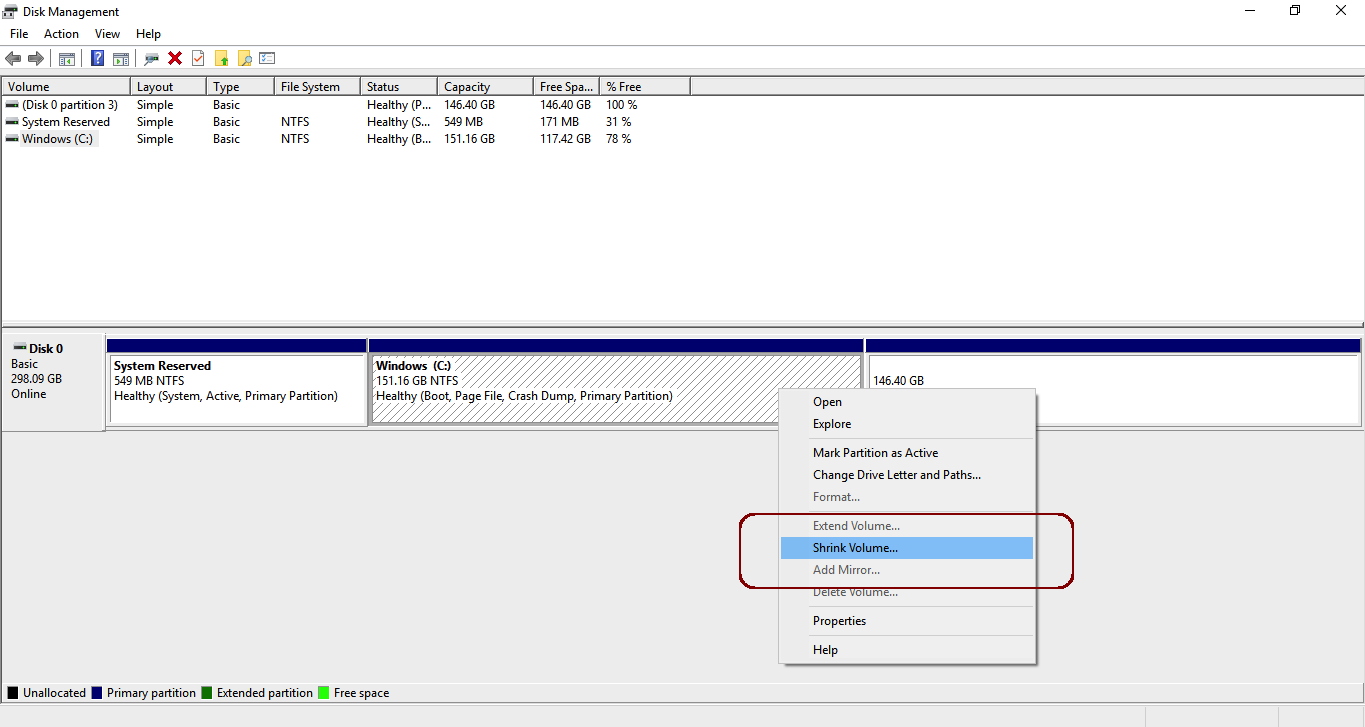Click the Disk Management title bar app icon

(x=11, y=11)
